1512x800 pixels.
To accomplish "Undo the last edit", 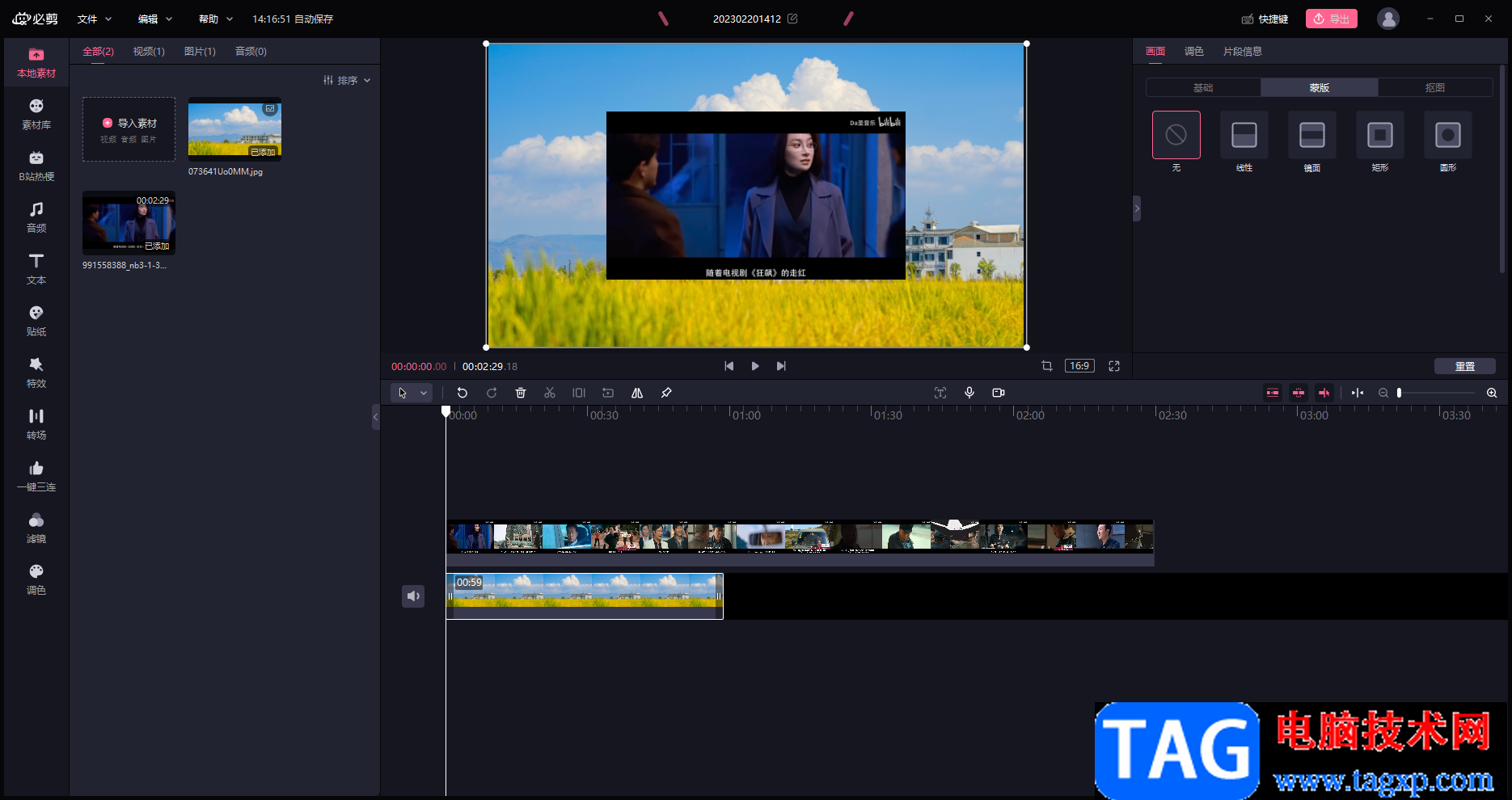I will [462, 393].
